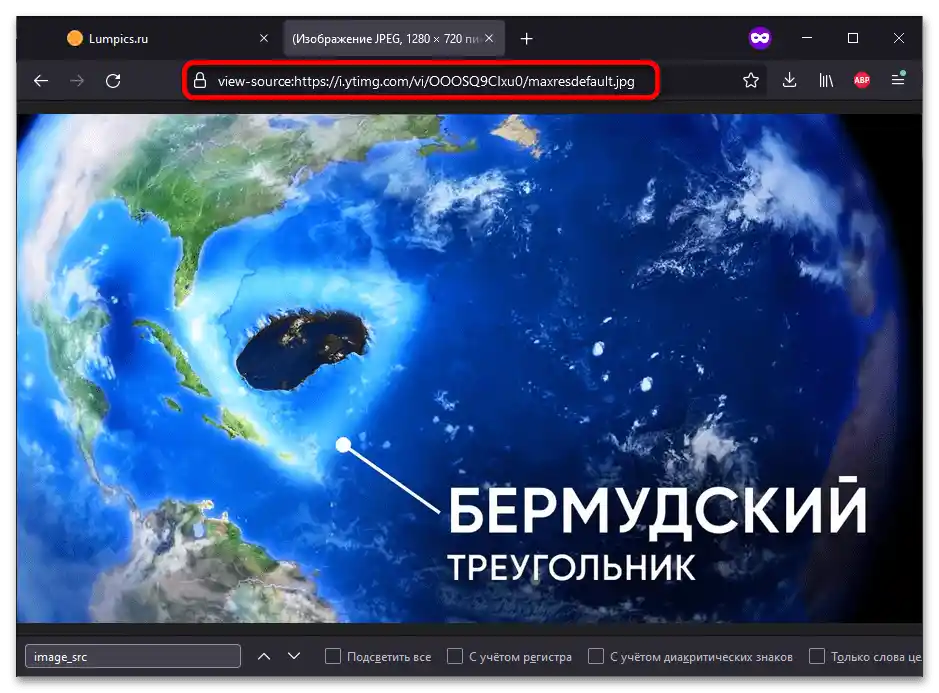Click the image_src find input field
This screenshot has width=939, height=693.
[x=133, y=656]
